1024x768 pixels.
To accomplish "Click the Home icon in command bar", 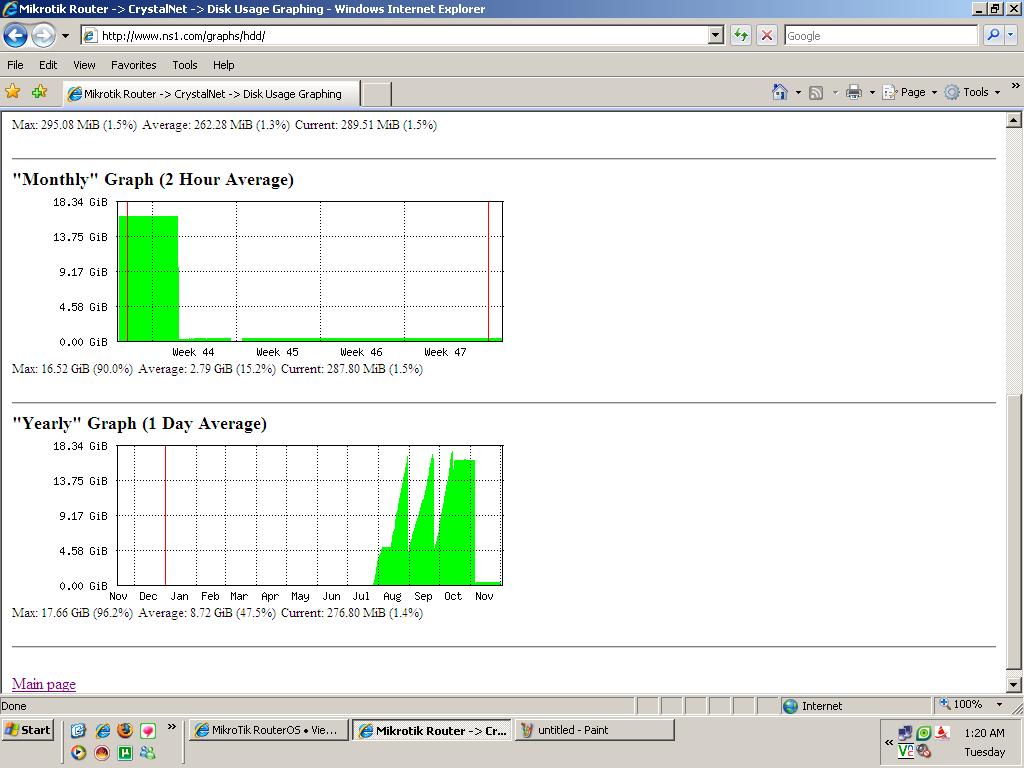I will tap(780, 92).
